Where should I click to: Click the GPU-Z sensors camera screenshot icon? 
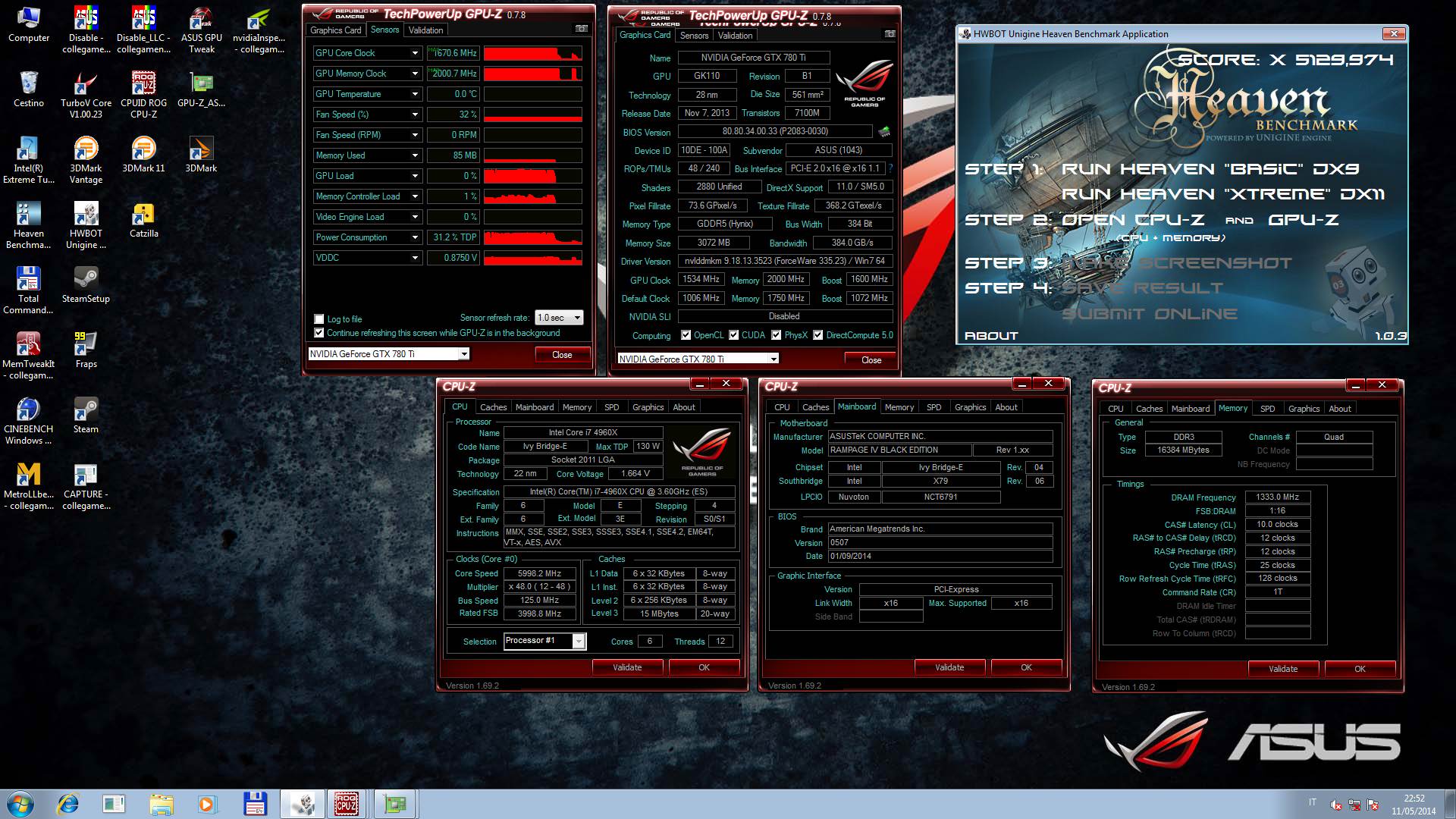click(x=582, y=29)
